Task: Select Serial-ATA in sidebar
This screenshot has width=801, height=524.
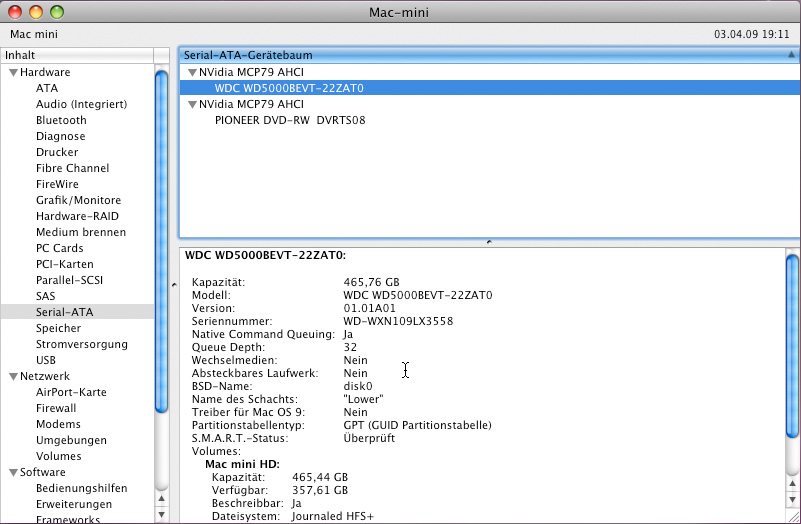Action: point(77,312)
